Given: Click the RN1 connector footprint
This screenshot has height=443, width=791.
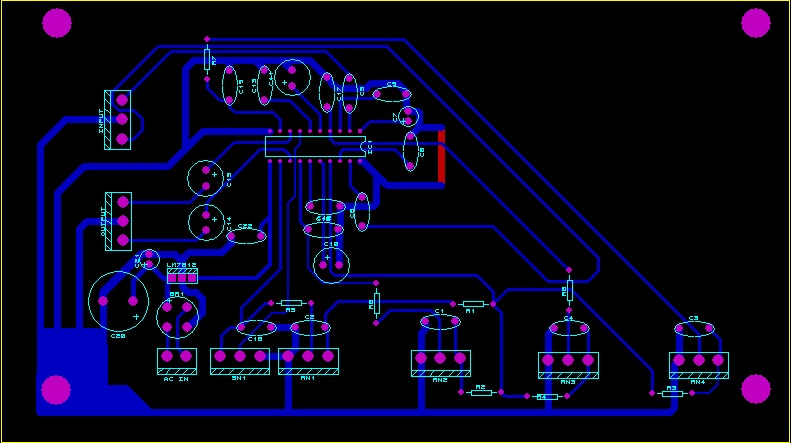Looking at the screenshot, I should (308, 360).
